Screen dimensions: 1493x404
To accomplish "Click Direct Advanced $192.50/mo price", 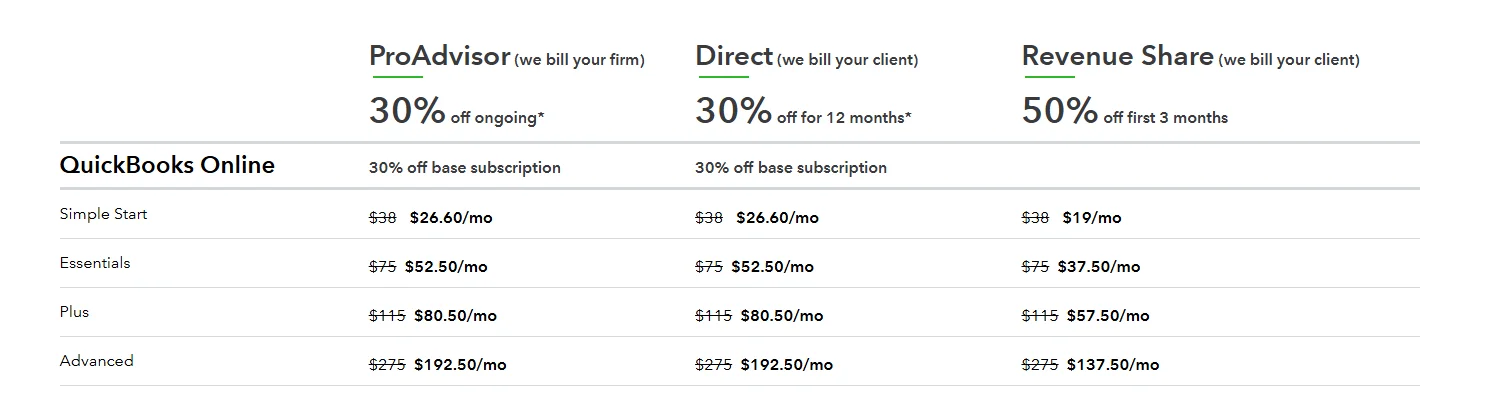I will (x=786, y=365).
